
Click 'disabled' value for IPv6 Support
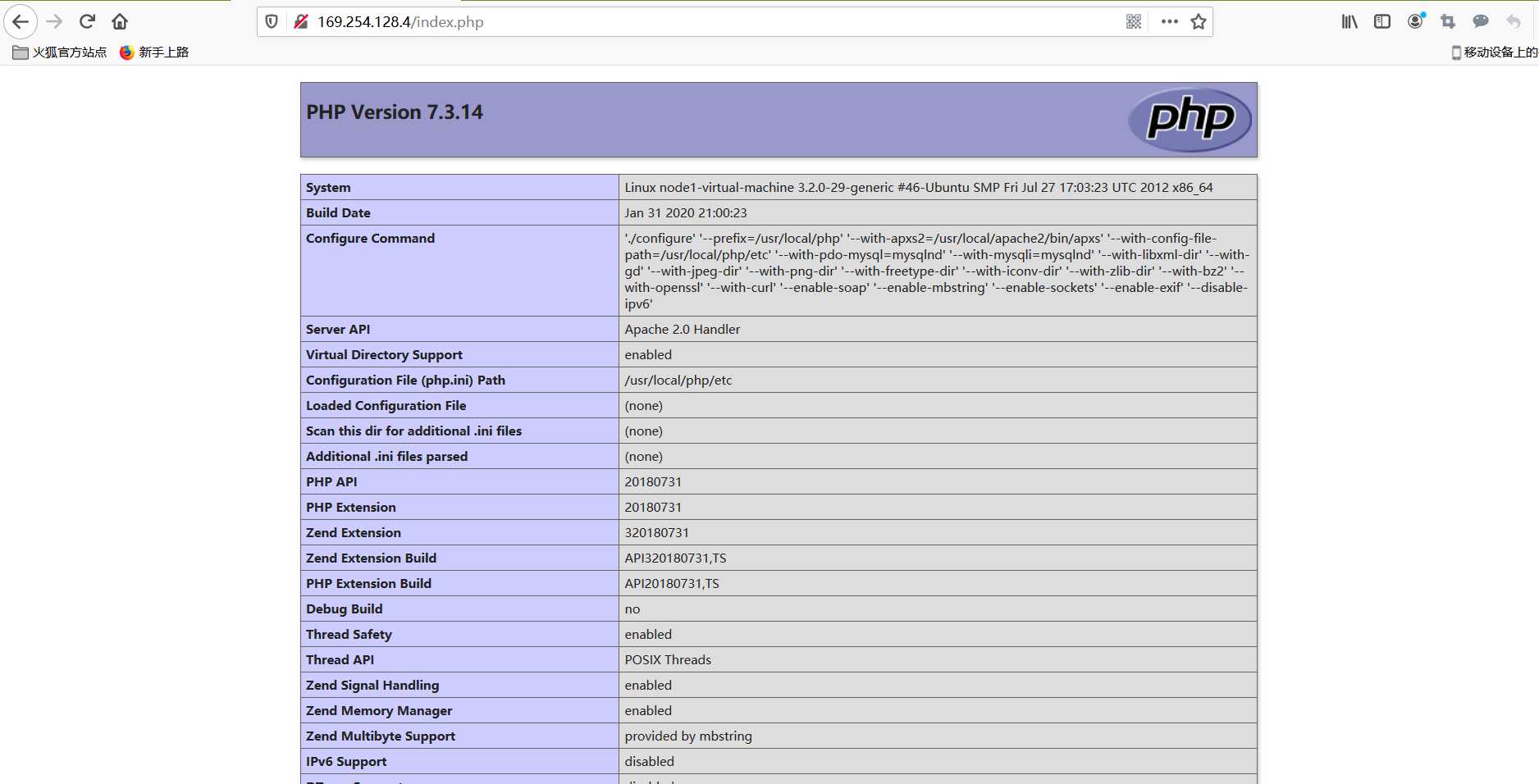(650, 762)
